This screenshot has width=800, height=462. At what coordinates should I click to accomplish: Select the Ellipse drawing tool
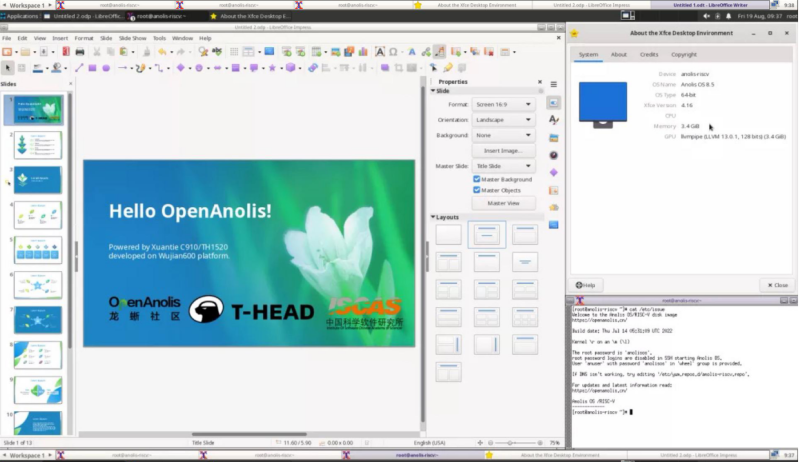click(106, 67)
